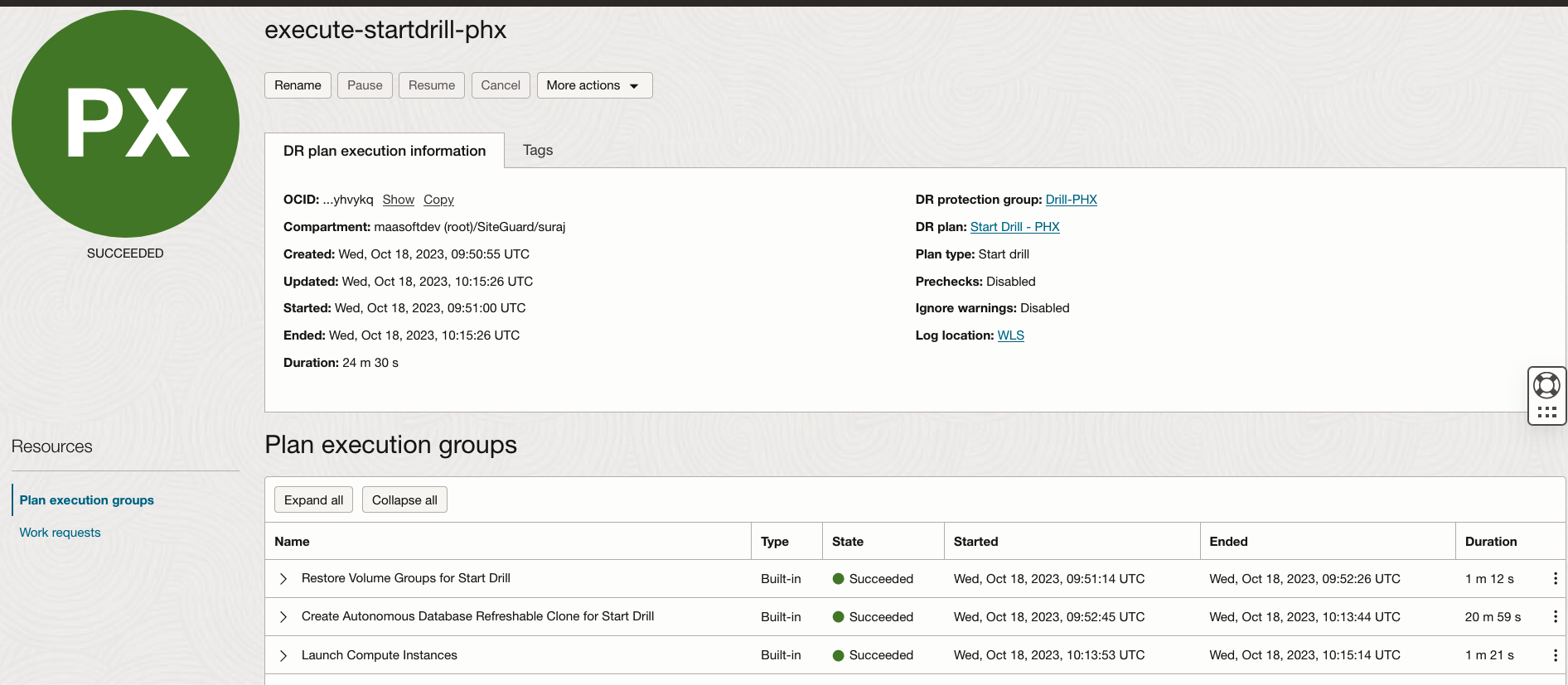Click the green PX status badge
This screenshot has width=1568, height=685.
pyautogui.click(x=126, y=124)
